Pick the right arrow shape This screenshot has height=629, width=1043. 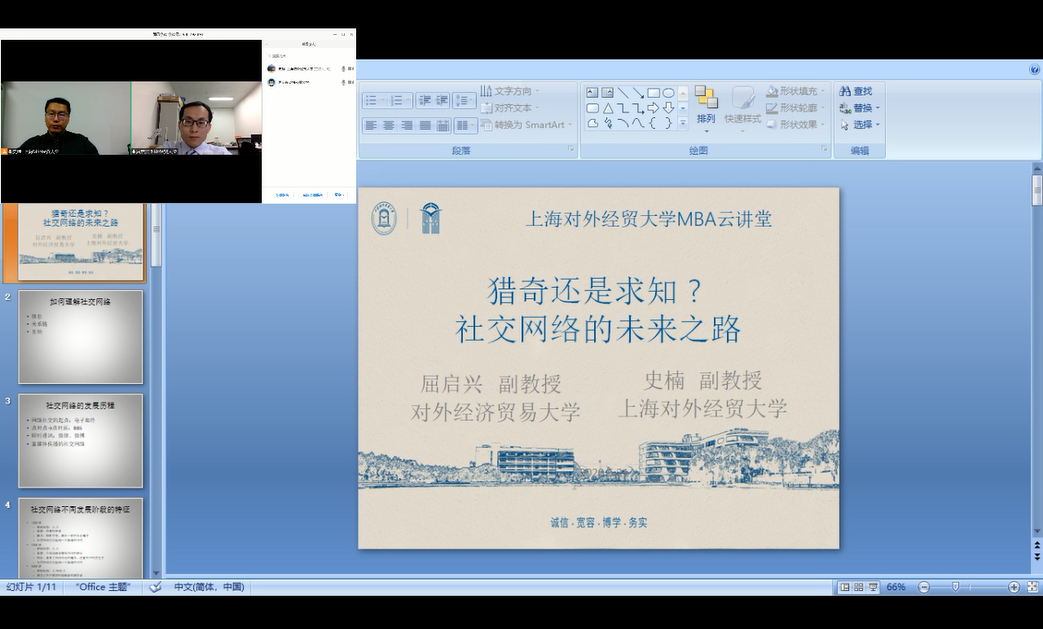coord(653,108)
